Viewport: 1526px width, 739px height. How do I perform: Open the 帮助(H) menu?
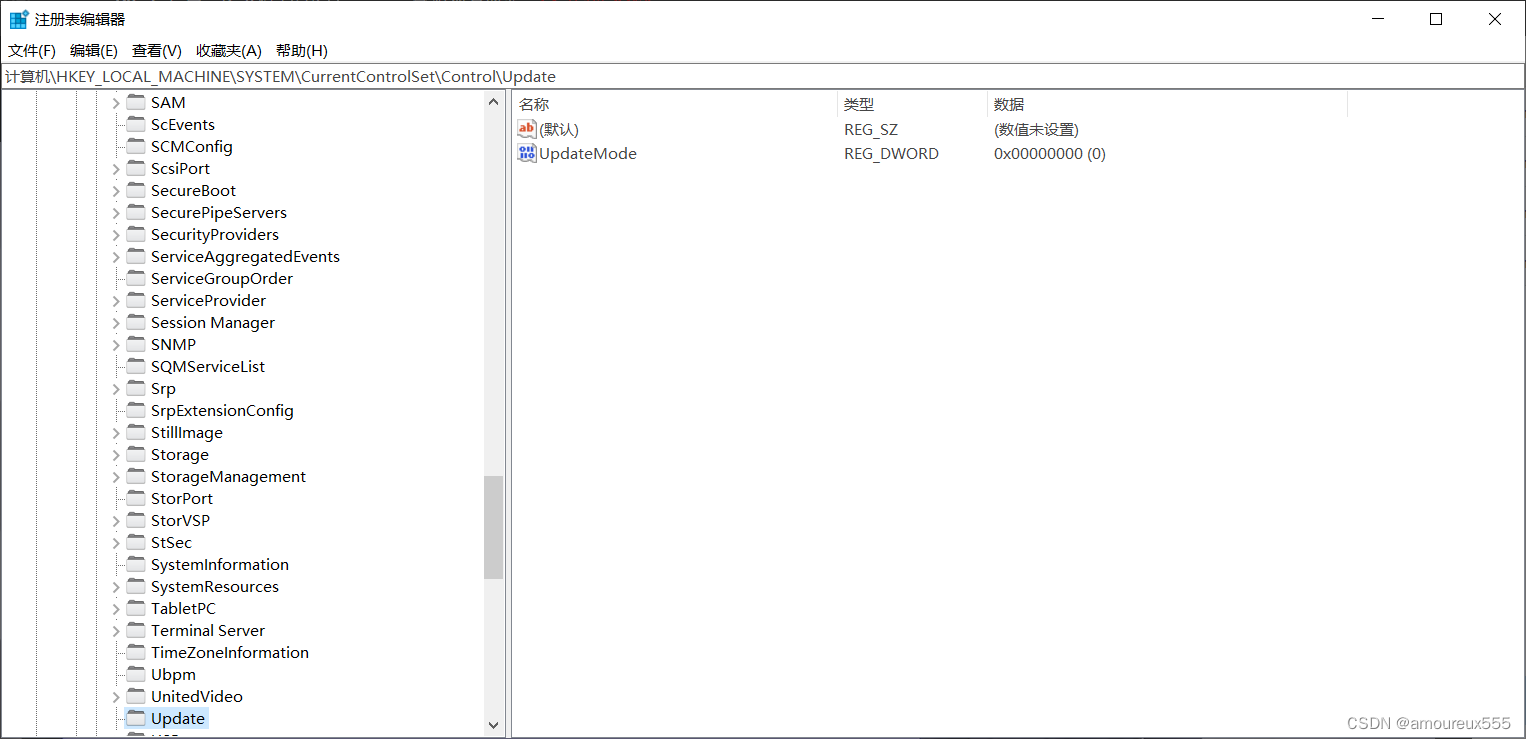coord(302,51)
